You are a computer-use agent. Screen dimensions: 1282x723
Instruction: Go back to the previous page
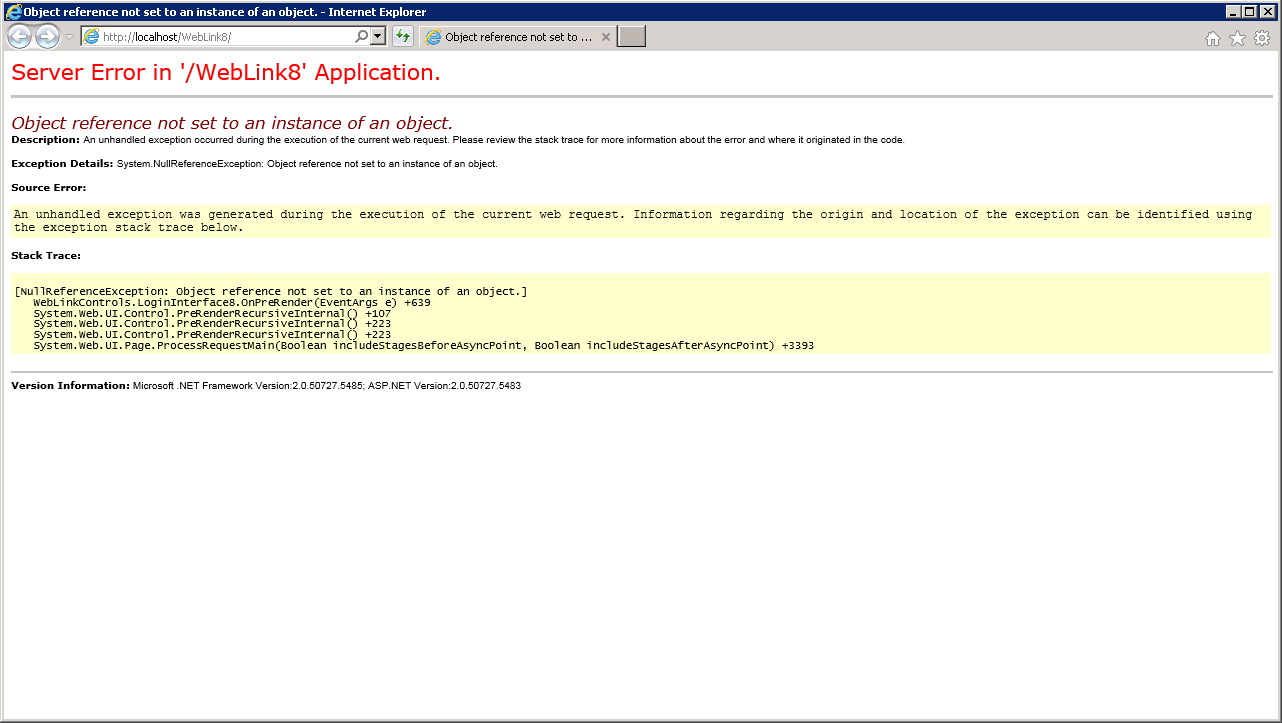pos(19,37)
